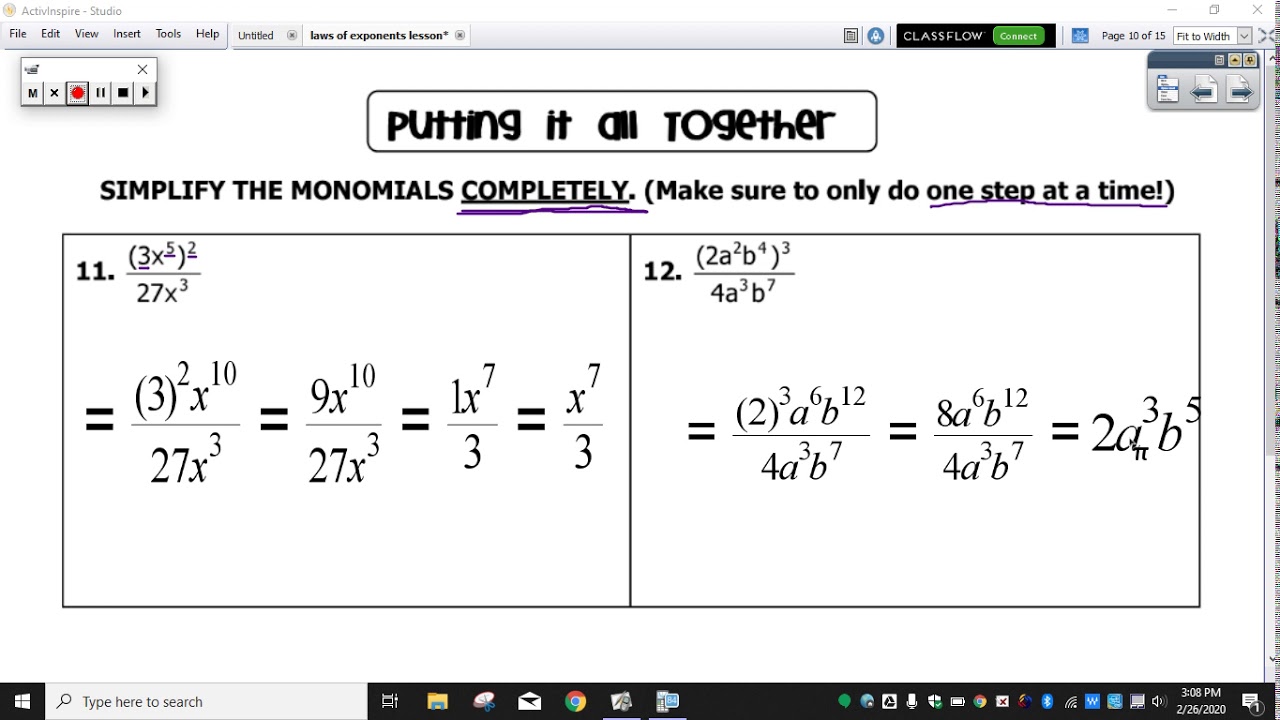Image resolution: width=1280 pixels, height=720 pixels.
Task: Play back the screen recording
Action: click(x=145, y=93)
